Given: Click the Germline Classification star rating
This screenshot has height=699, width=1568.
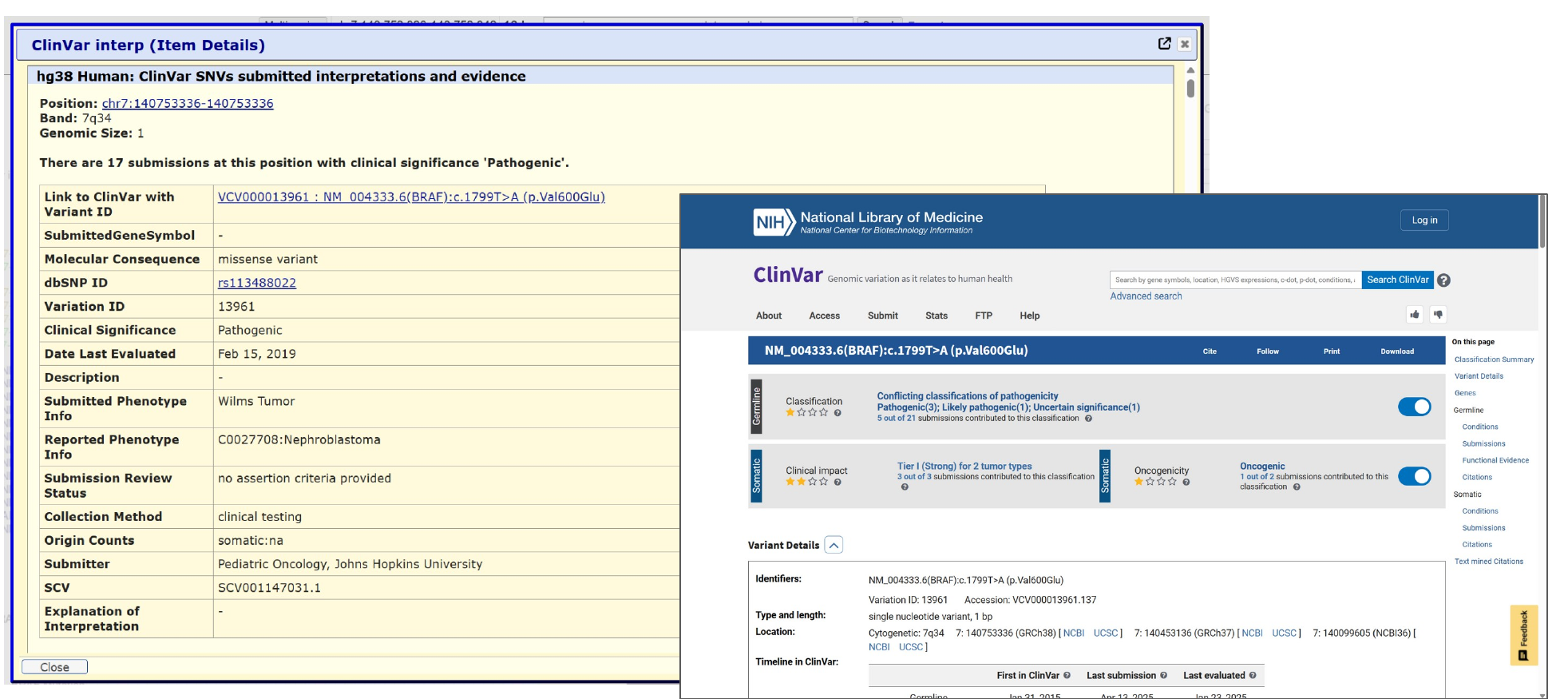Looking at the screenshot, I should click(807, 413).
